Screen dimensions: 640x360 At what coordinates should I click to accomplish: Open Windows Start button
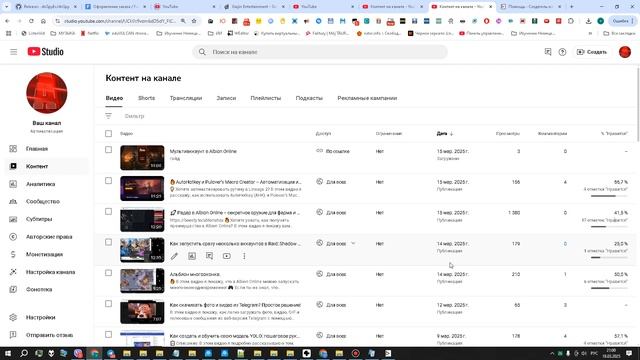click(x=7, y=353)
